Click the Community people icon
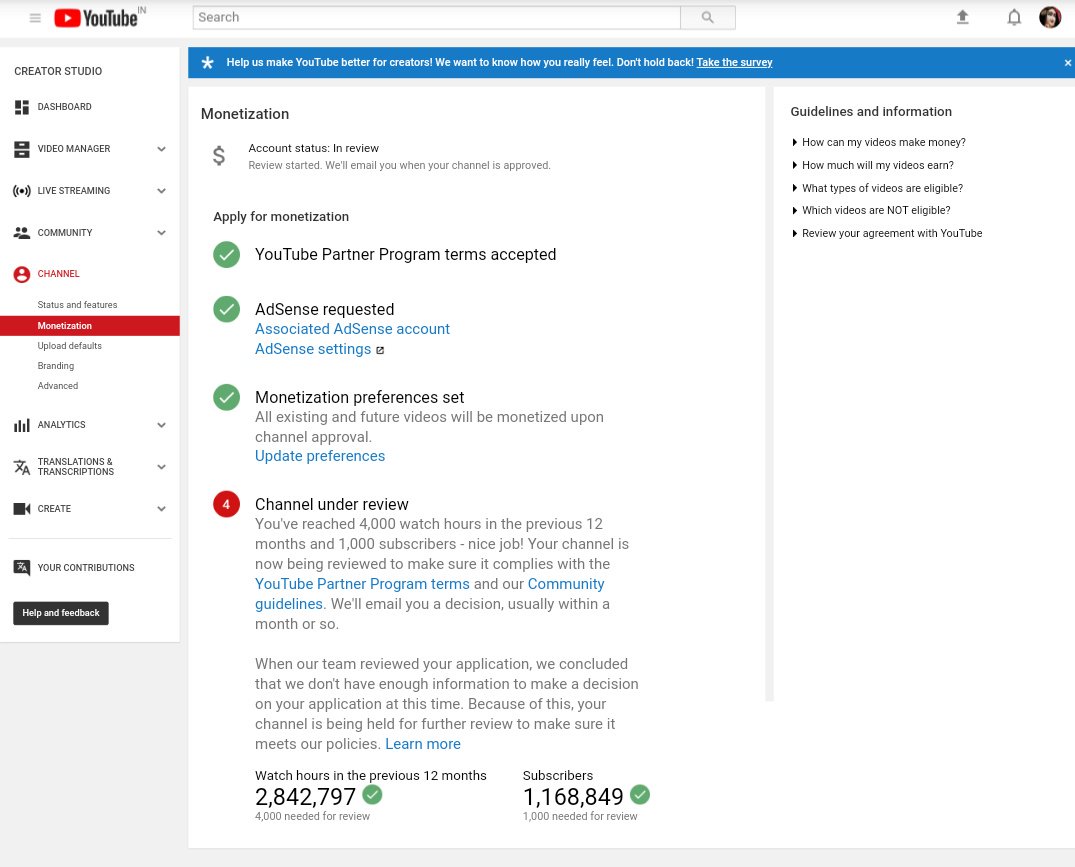This screenshot has height=867, width=1075. [22, 233]
